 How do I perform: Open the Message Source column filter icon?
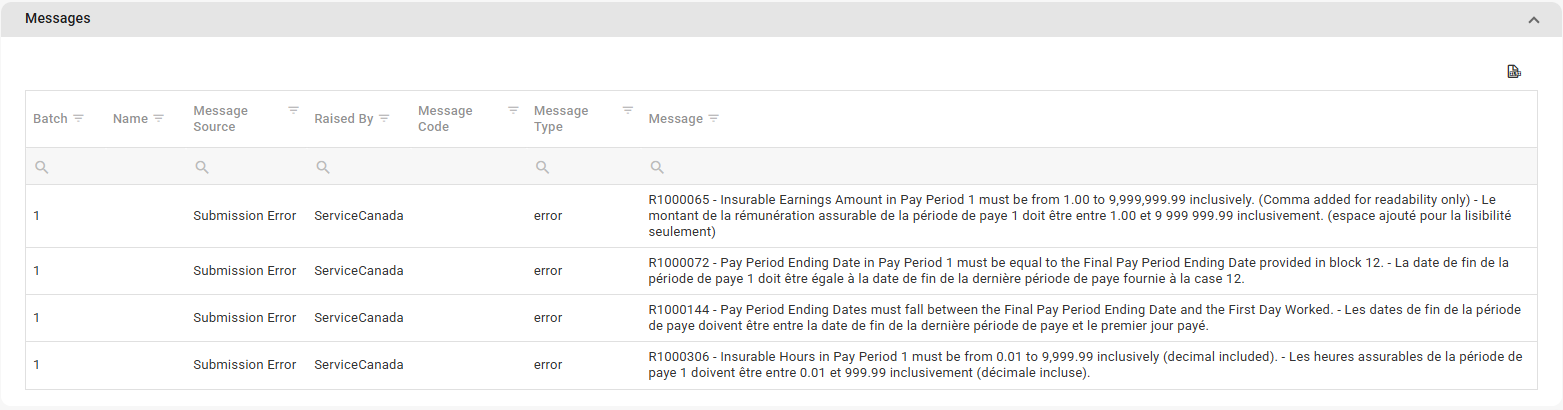(293, 110)
